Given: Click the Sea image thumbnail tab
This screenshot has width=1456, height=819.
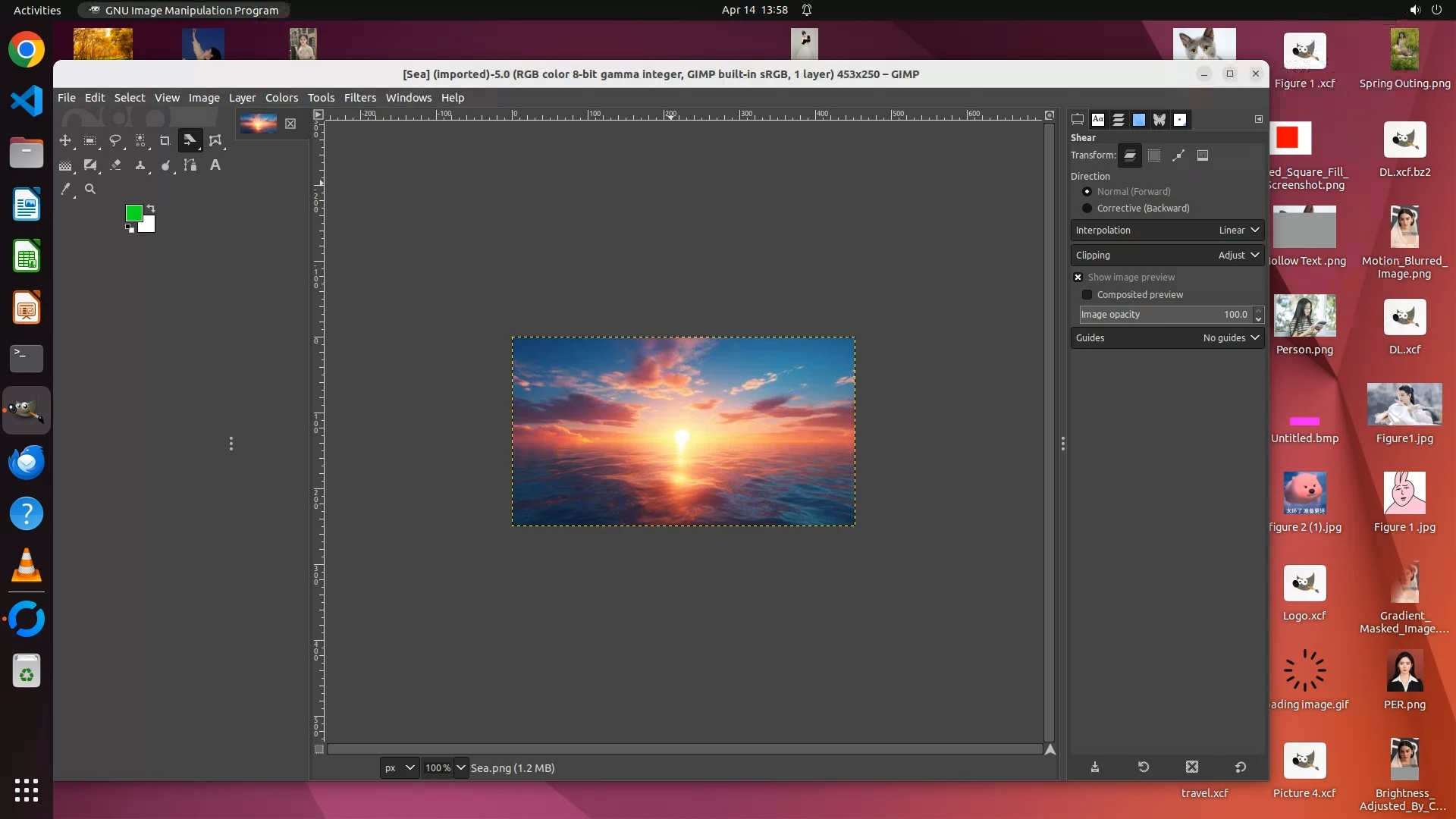Looking at the screenshot, I should (x=259, y=124).
